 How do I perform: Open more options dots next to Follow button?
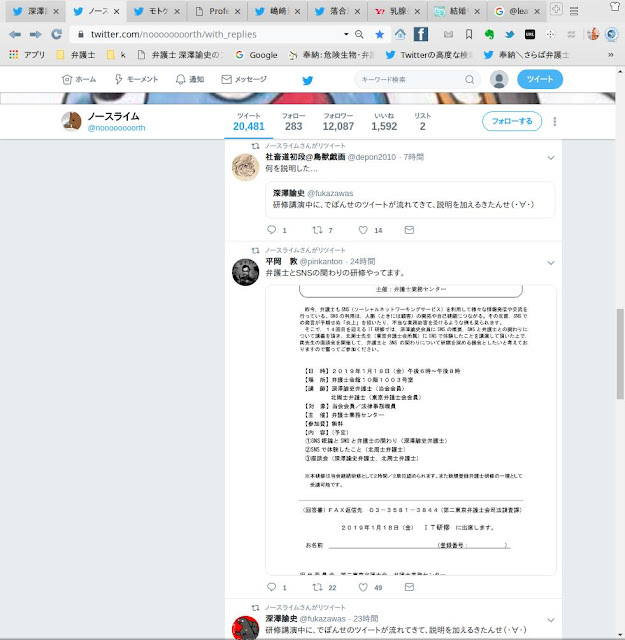tap(554, 121)
